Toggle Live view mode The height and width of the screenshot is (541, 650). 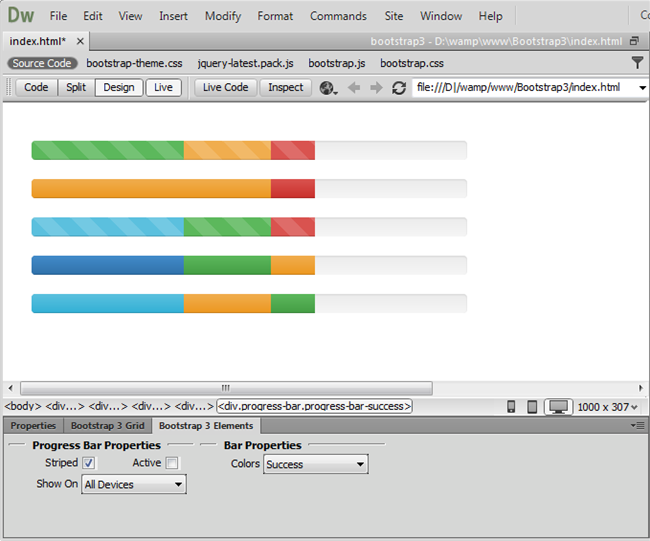tap(163, 87)
